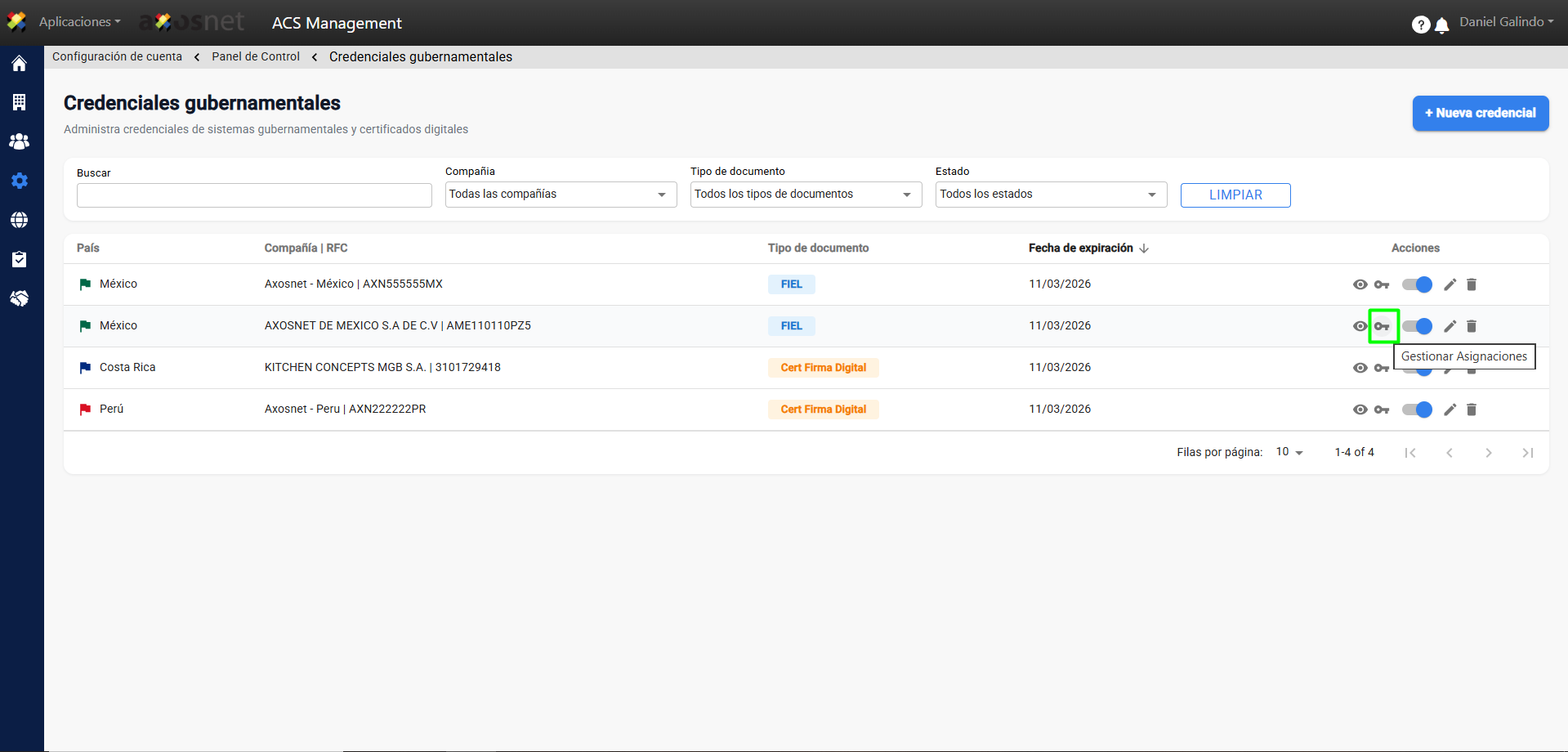Screen dimensions: 1568x752
Task: Open the companies building icon in sidebar
Action: [x=20, y=102]
